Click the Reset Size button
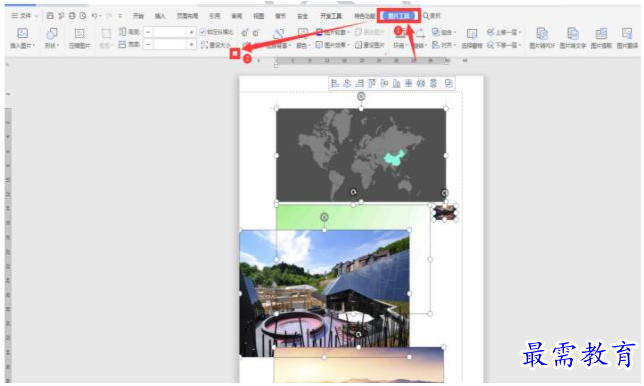The image size is (644, 386). (x=216, y=45)
